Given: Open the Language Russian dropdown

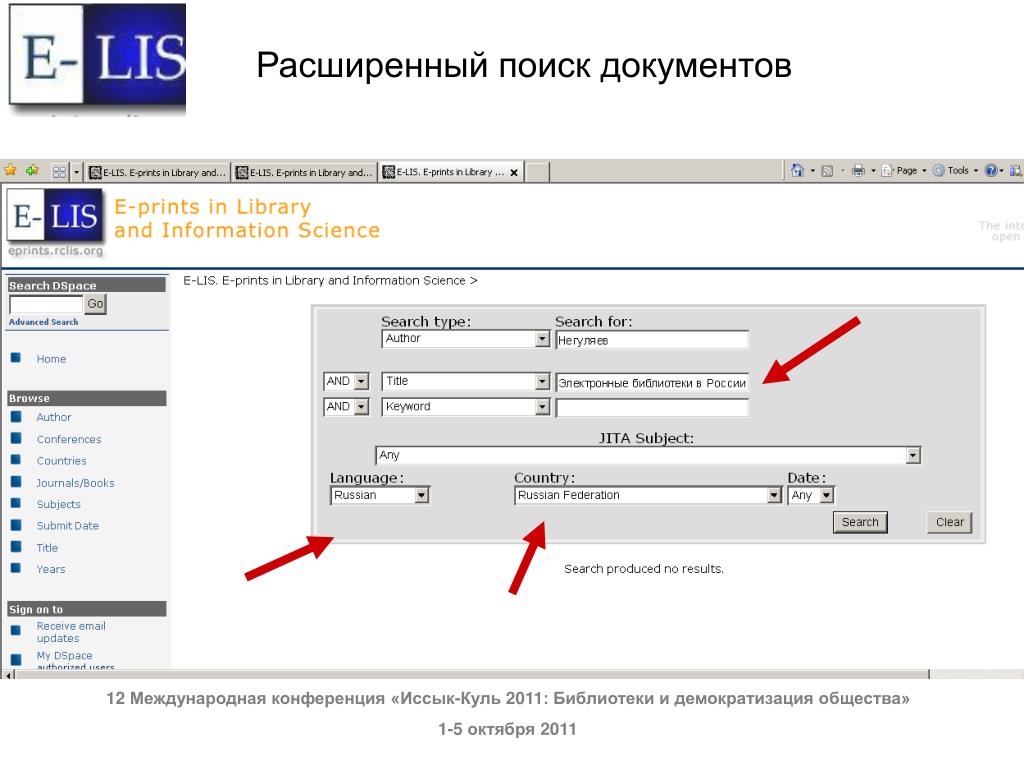Looking at the screenshot, I should 379,496.
